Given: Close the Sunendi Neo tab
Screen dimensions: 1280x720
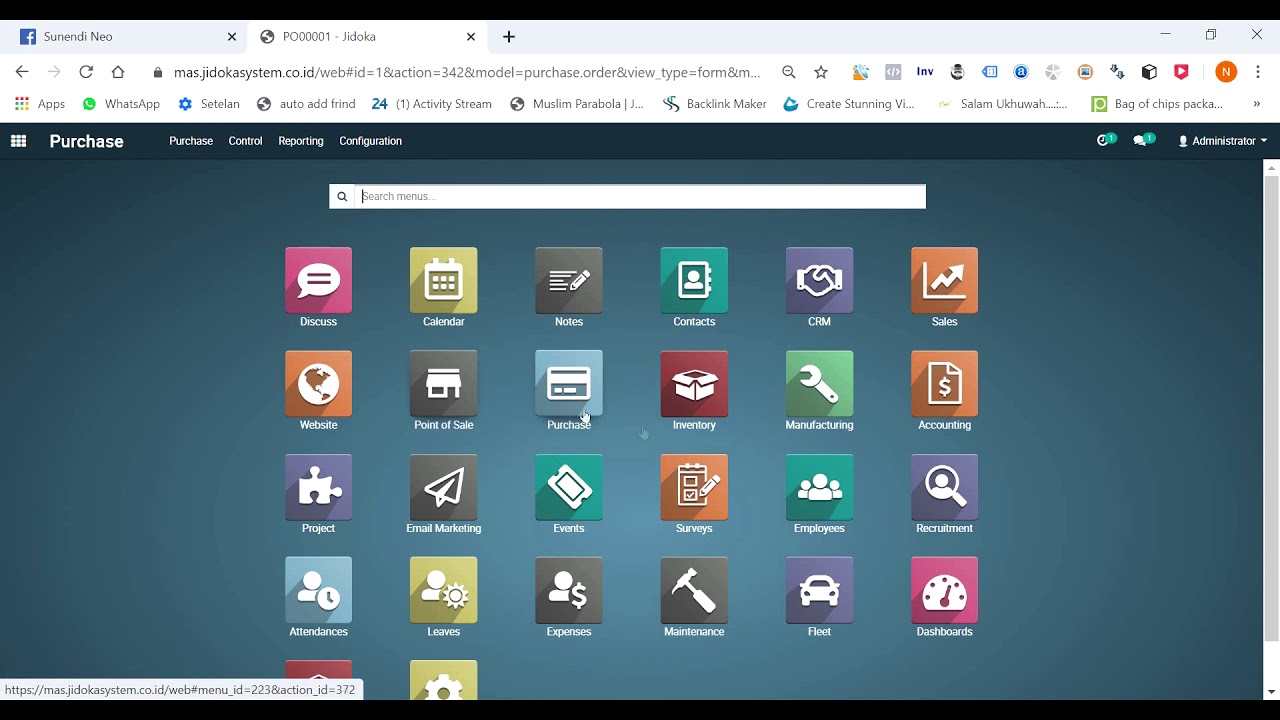Looking at the screenshot, I should pyautogui.click(x=232, y=37).
